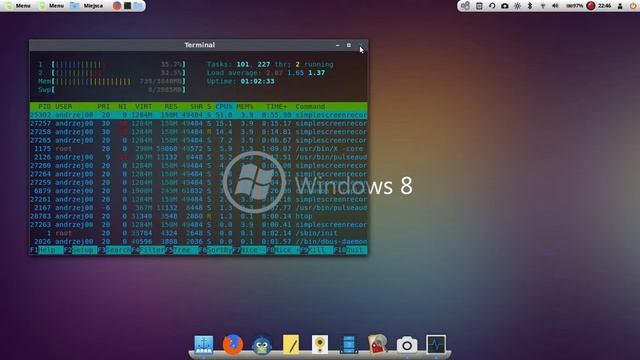Toggle F5 Tree view in htop
The image size is (640, 360).
[x=182, y=250]
